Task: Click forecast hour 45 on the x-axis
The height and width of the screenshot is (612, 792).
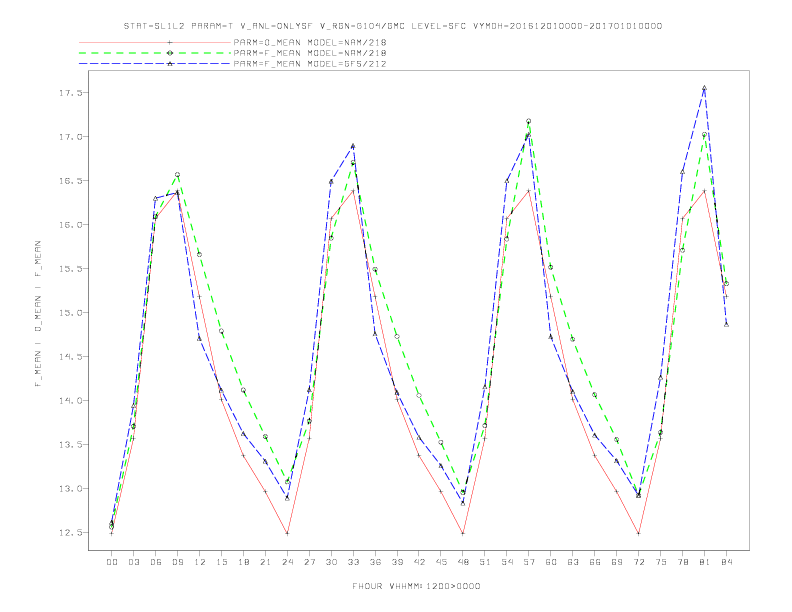Action: [x=441, y=562]
